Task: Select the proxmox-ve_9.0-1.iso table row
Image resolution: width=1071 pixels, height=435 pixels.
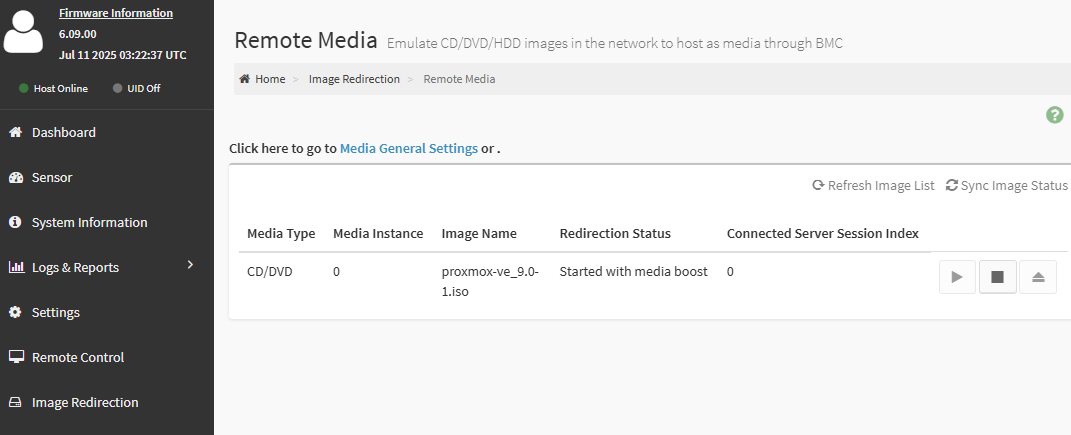Action: [x=490, y=281]
